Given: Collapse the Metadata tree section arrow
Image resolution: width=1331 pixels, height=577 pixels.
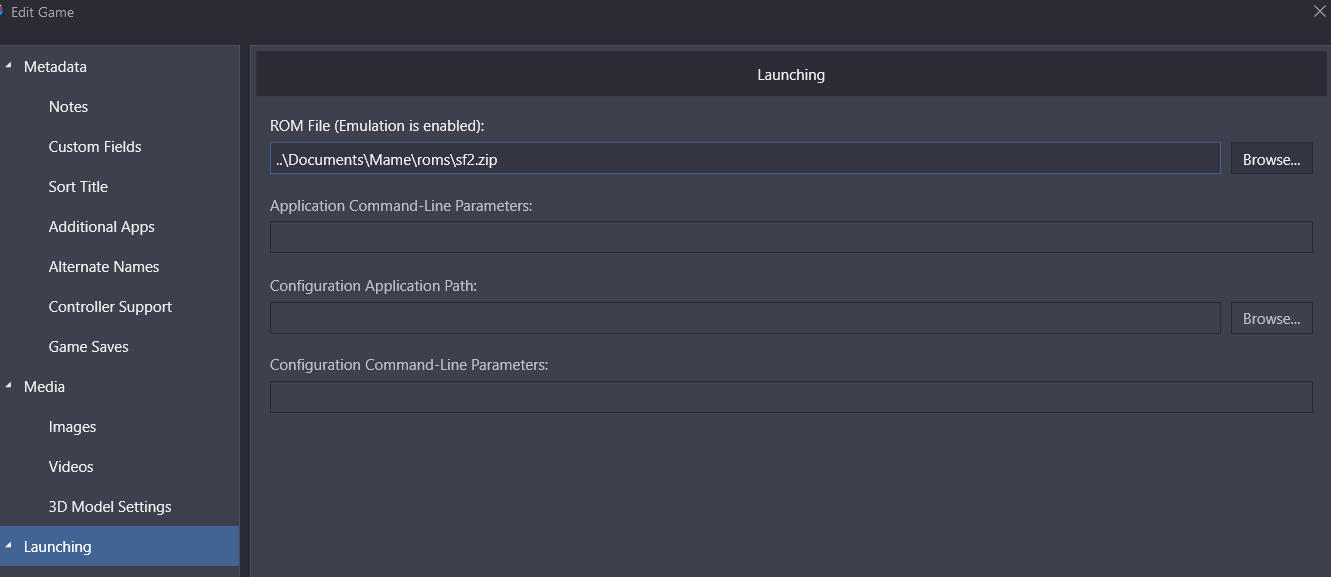Looking at the screenshot, I should coord(9,66).
